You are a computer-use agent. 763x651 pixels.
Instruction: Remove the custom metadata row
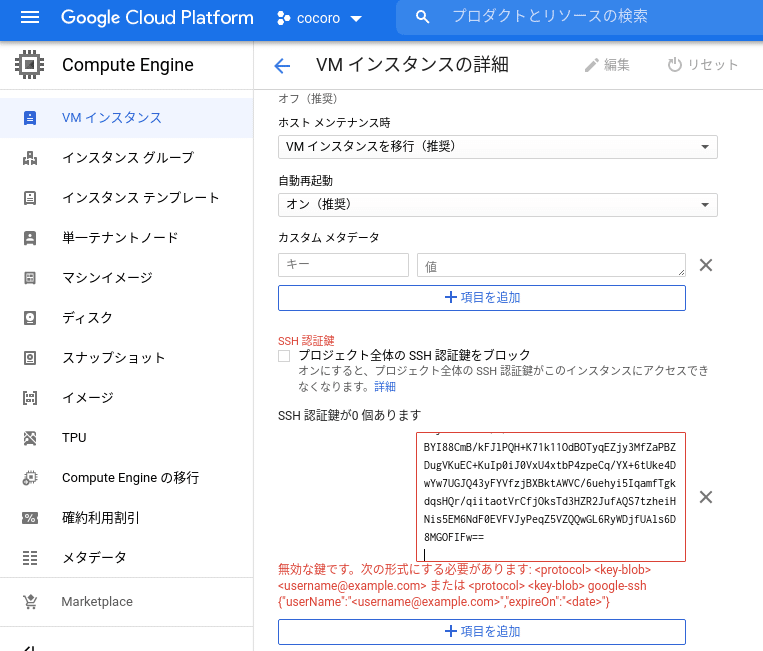click(705, 265)
